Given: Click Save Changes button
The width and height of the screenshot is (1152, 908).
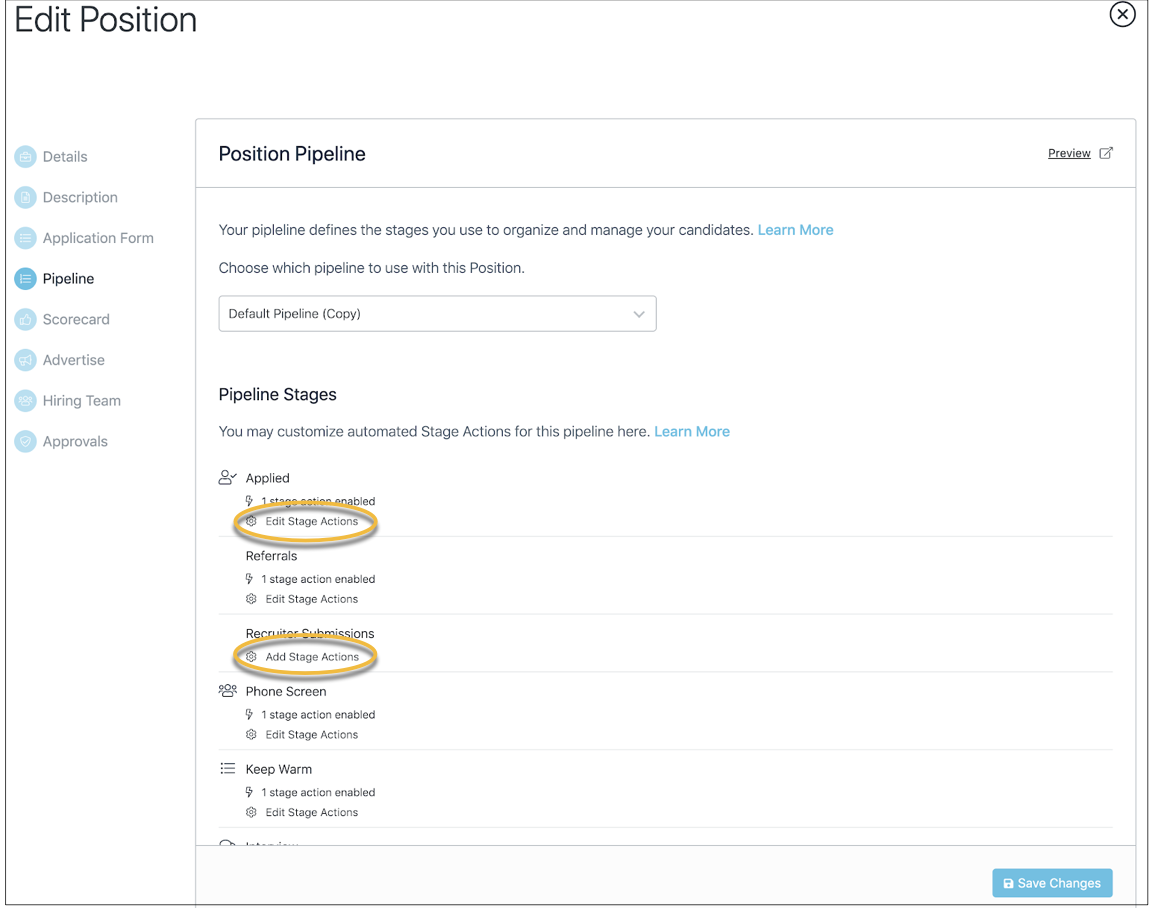Looking at the screenshot, I should 1052,883.
